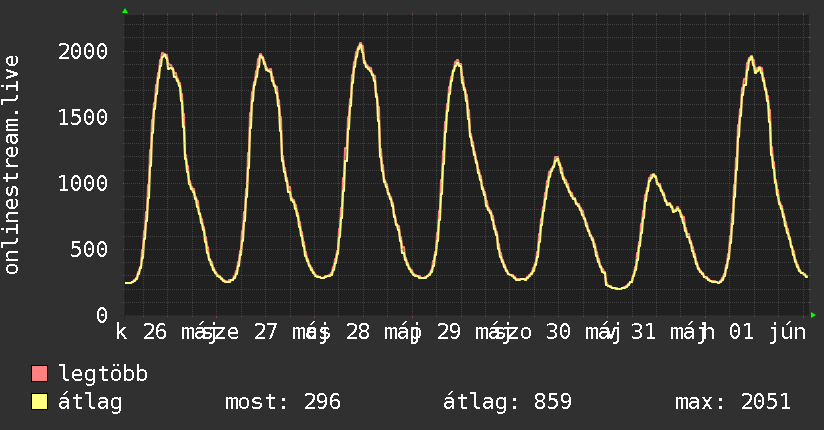Screen dimensions: 824x430
Task: Click the átlag legend label beside yellow swatch
Action: 90,403
